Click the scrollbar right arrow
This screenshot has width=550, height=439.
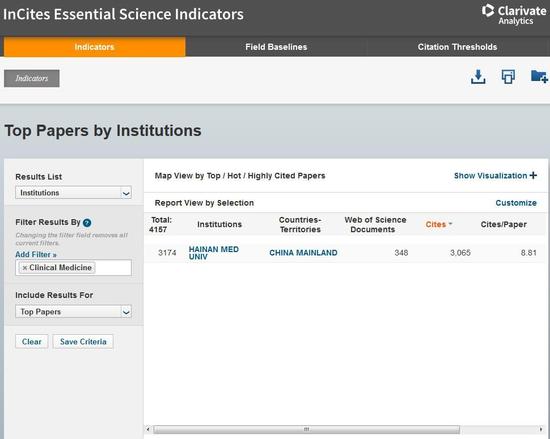pyautogui.click(x=541, y=429)
